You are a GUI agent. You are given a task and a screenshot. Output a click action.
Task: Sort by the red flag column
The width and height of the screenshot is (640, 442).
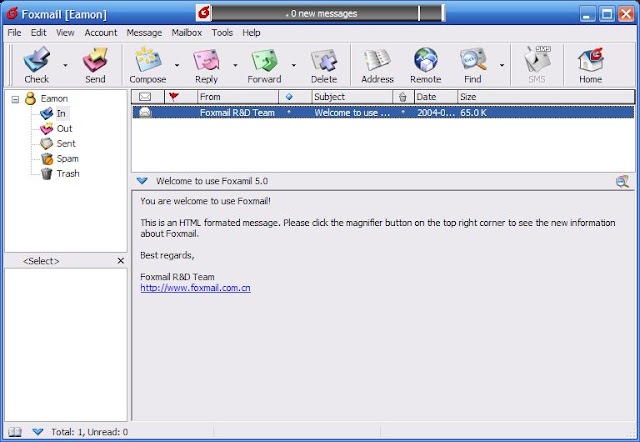tap(181, 97)
